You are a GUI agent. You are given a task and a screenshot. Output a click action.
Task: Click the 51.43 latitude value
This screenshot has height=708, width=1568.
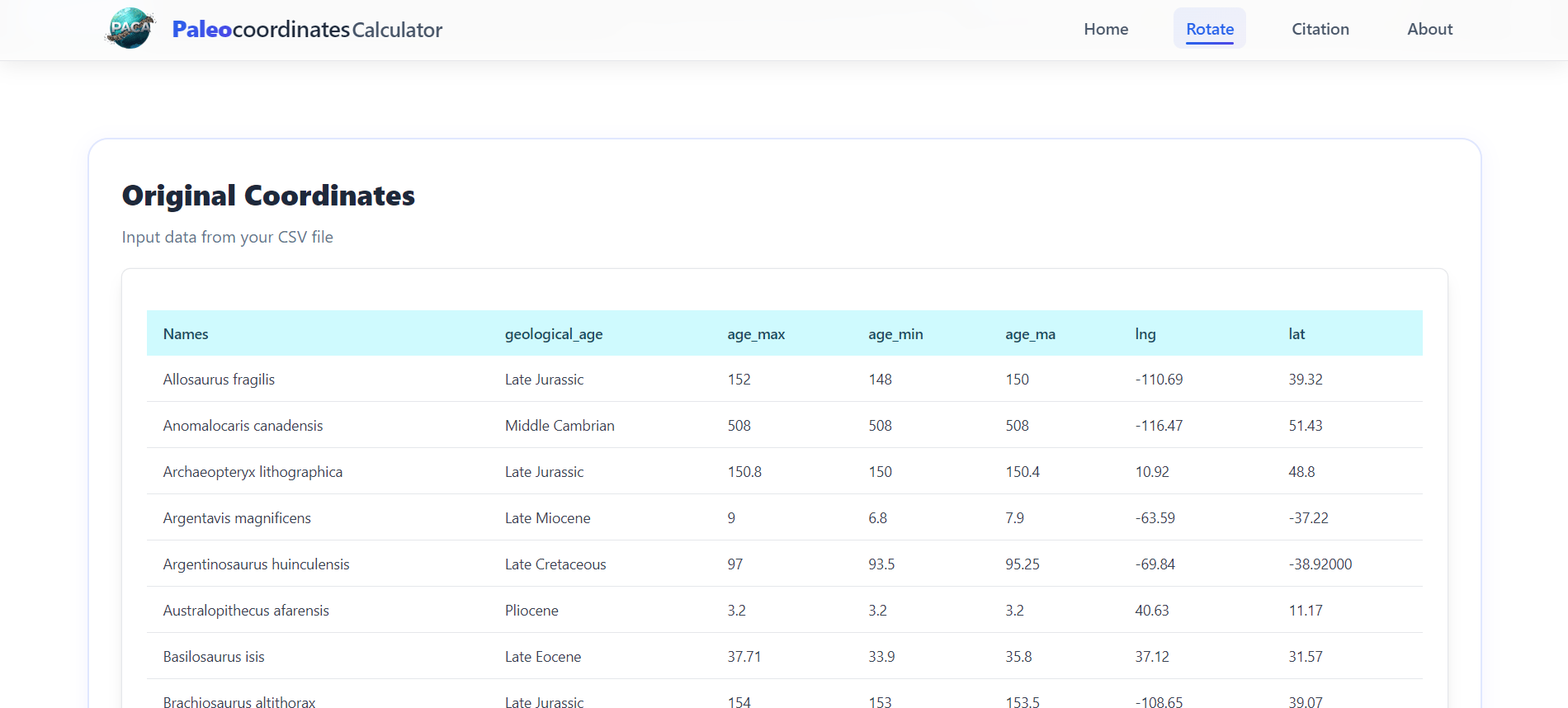point(1306,426)
